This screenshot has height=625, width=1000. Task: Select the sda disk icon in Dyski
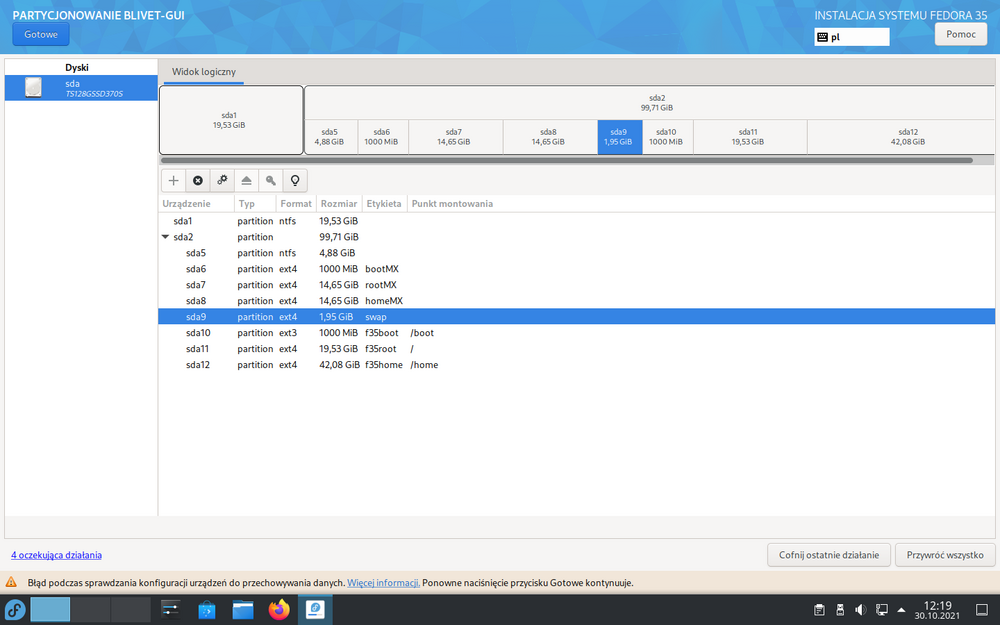[33, 87]
